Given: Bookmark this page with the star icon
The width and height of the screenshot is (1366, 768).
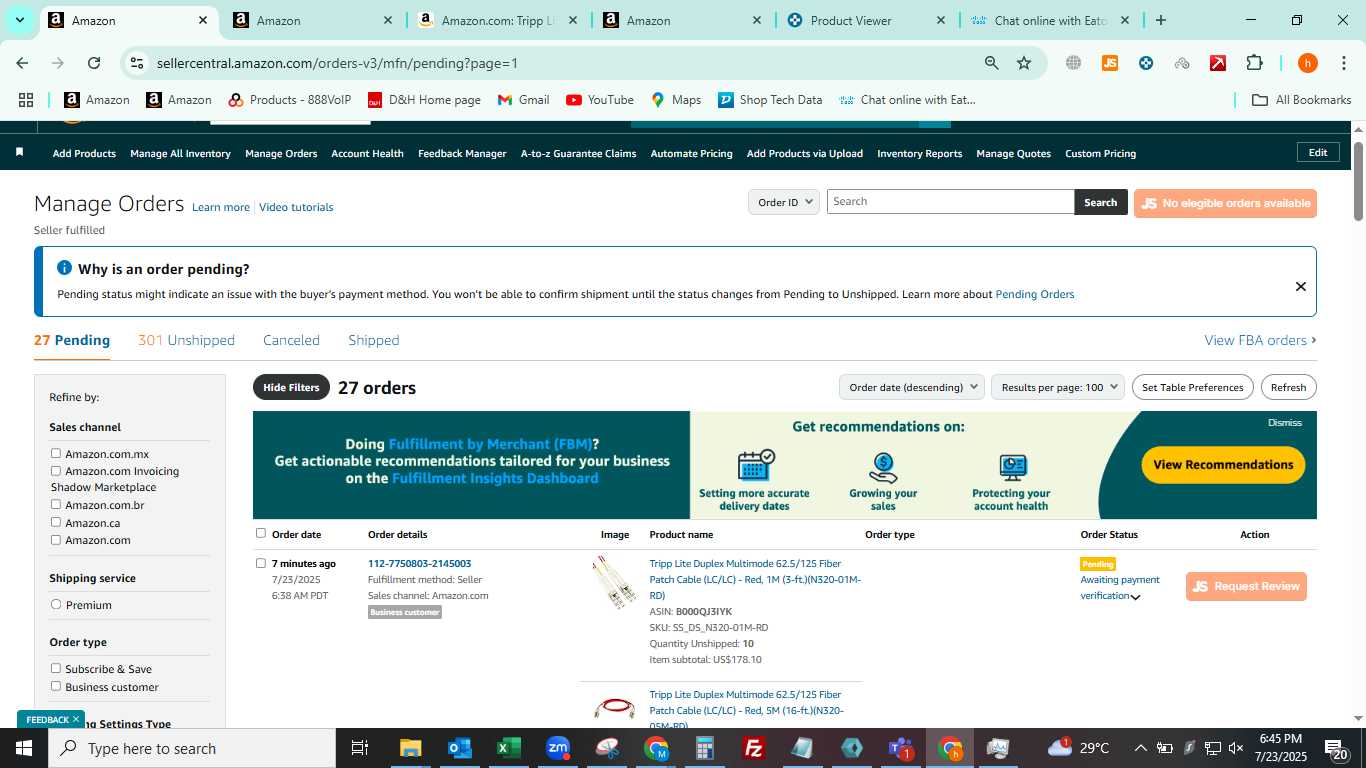Looking at the screenshot, I should [x=1024, y=63].
